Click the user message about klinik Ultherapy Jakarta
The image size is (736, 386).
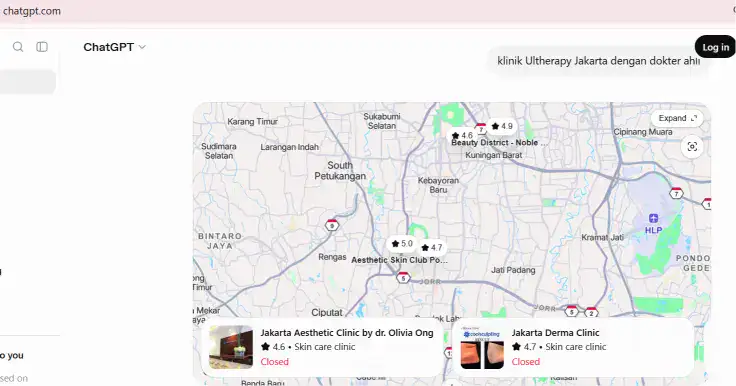click(x=598, y=61)
